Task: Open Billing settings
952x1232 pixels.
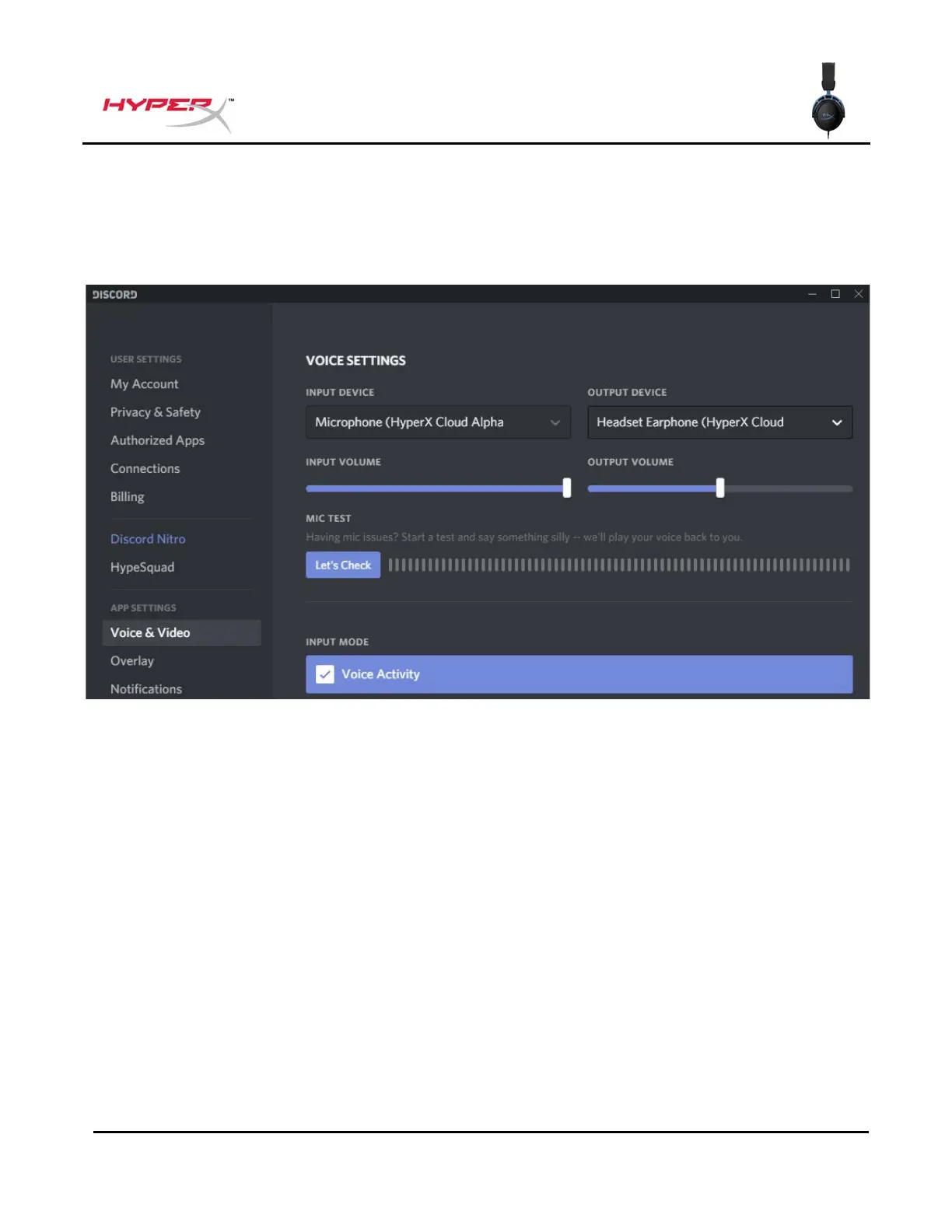Action: [127, 496]
